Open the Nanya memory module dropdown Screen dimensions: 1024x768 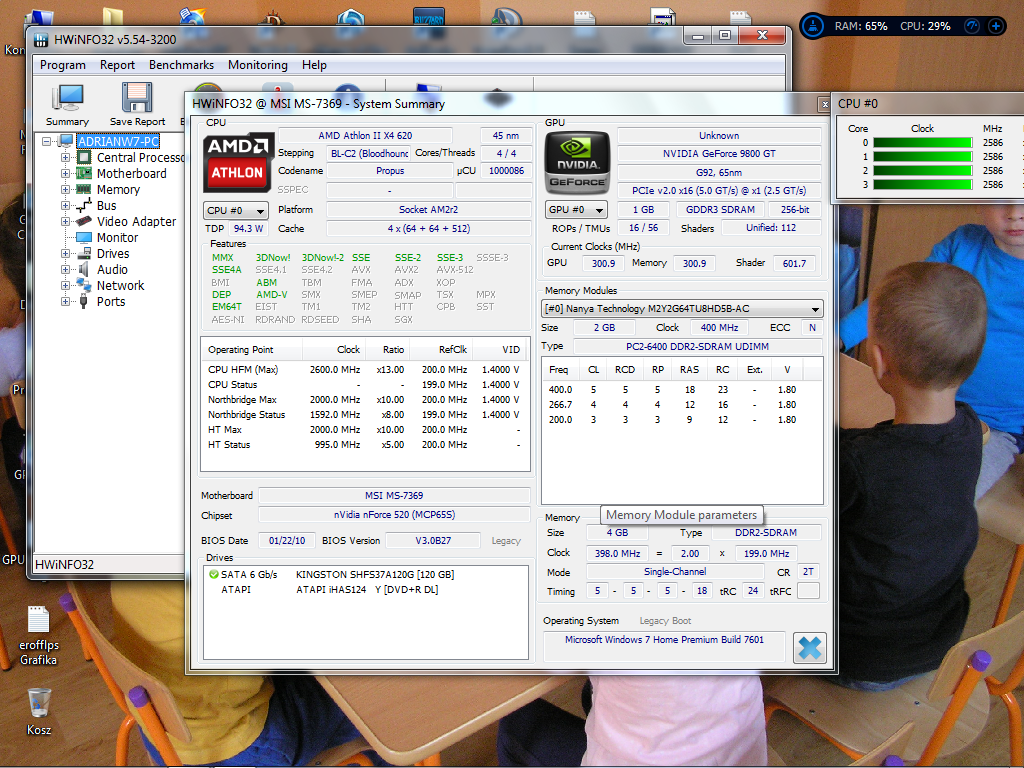click(682, 308)
